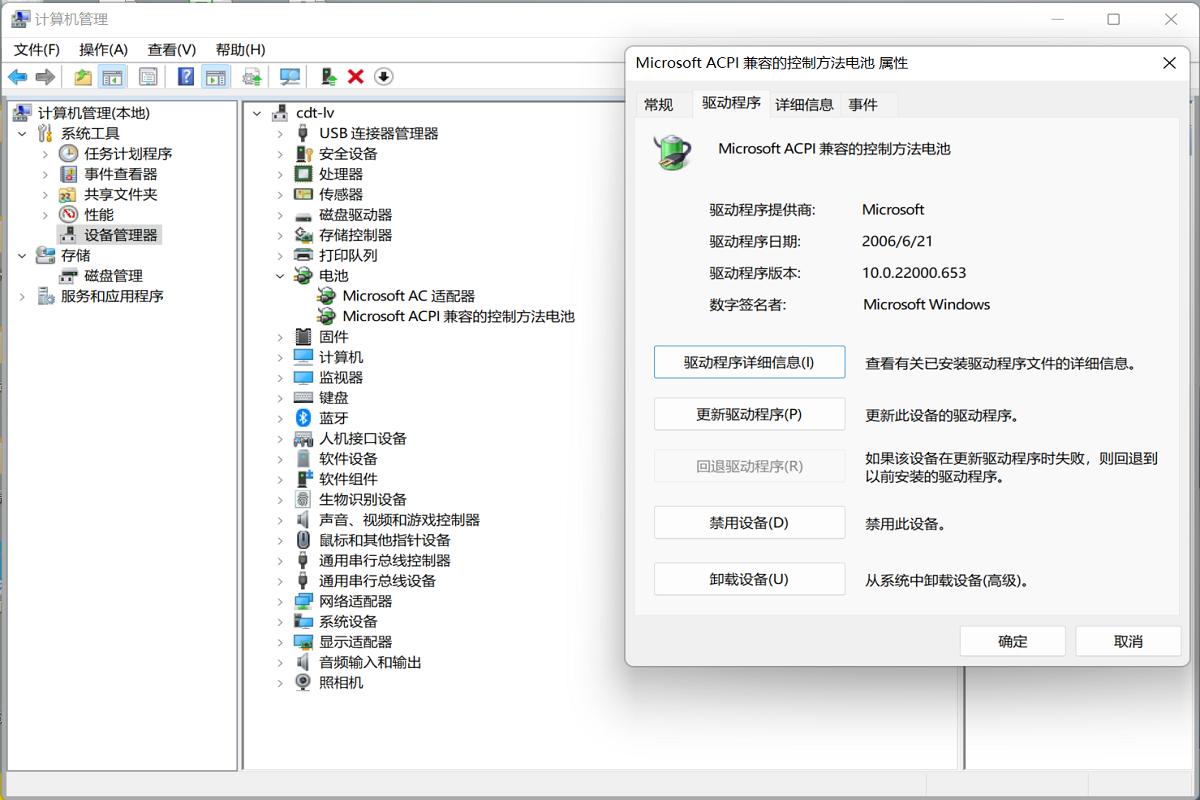Click the blue Back arrow in toolbar

point(17,77)
